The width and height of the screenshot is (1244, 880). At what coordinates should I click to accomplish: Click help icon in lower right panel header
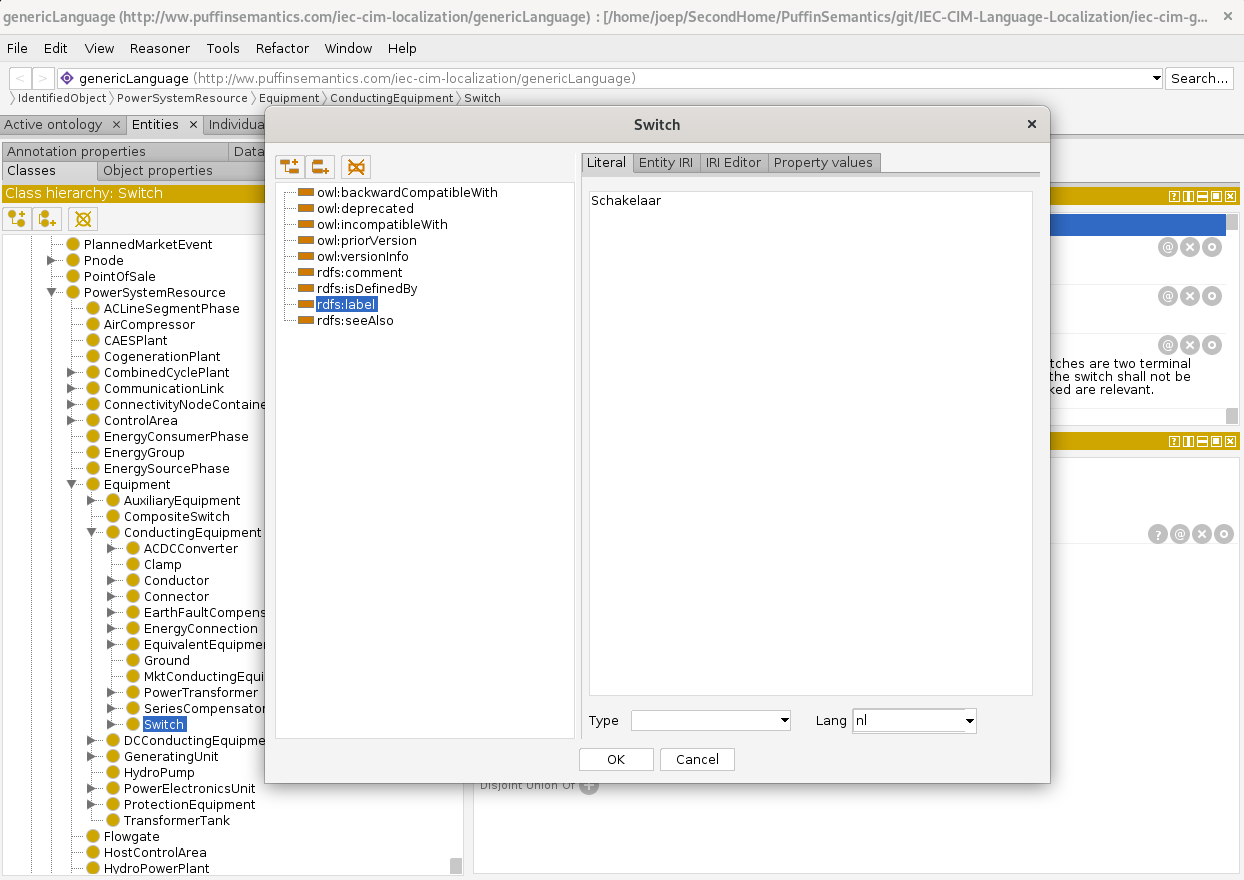tap(1175, 441)
